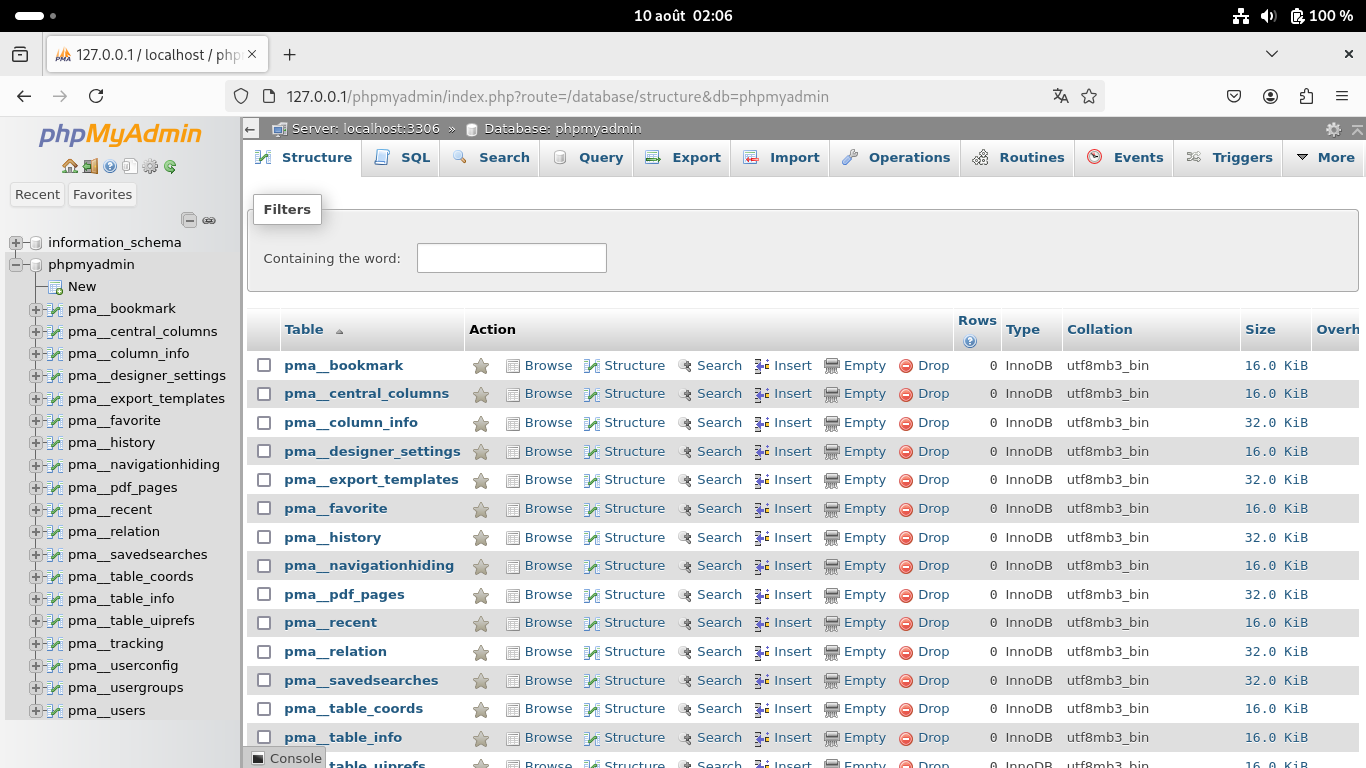Tick the pma__savedsearches checkbox

pos(264,680)
